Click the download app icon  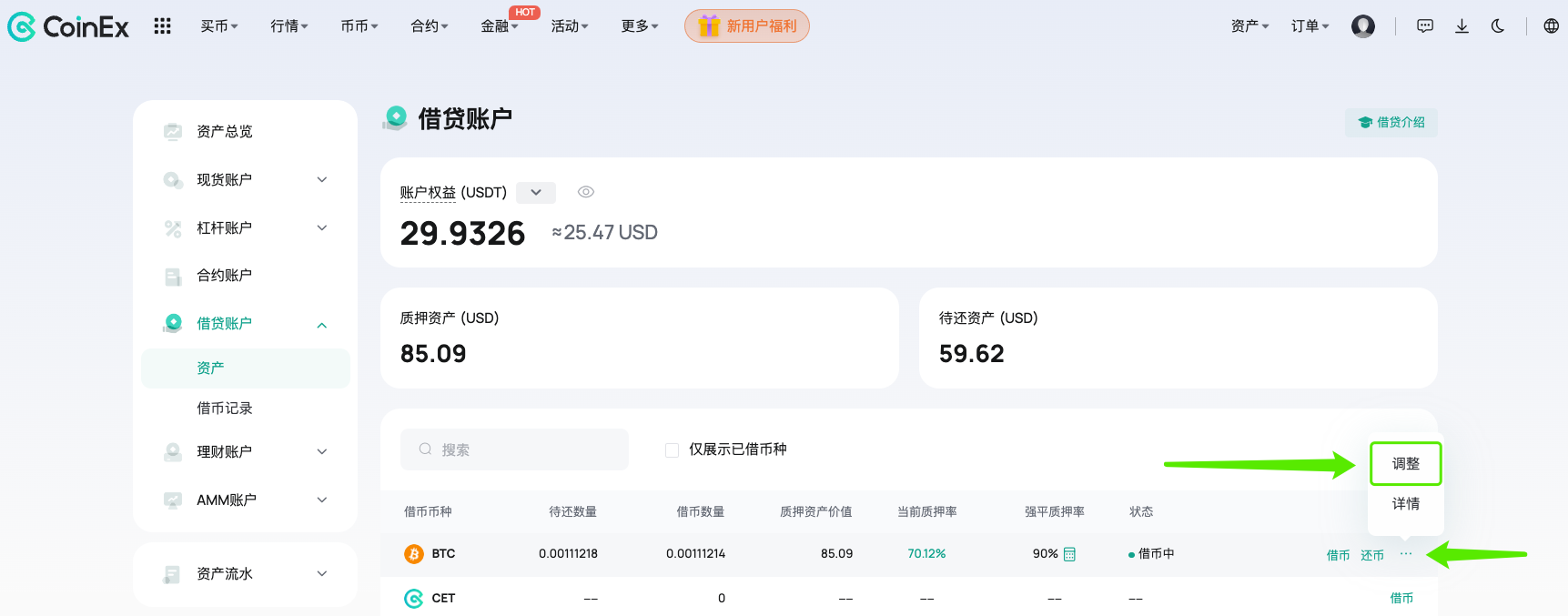[x=1462, y=26]
